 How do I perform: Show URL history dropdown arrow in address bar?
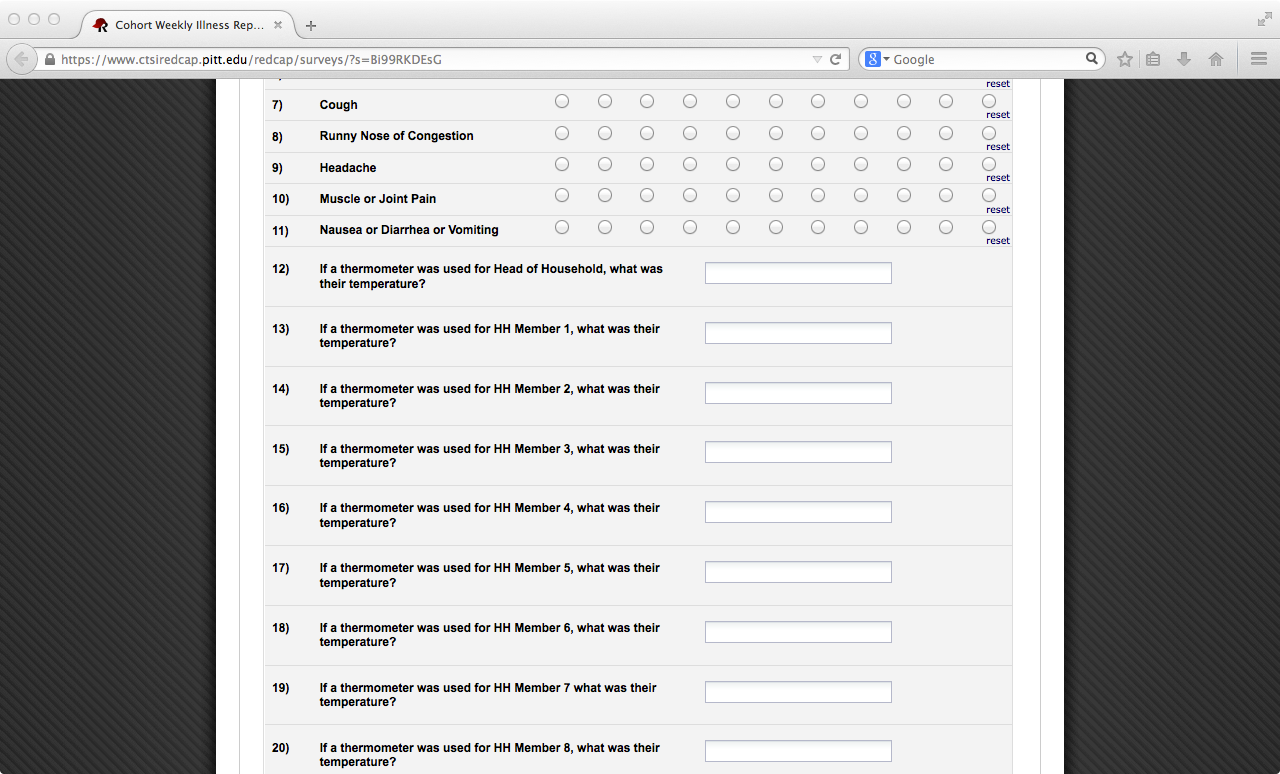pos(817,59)
